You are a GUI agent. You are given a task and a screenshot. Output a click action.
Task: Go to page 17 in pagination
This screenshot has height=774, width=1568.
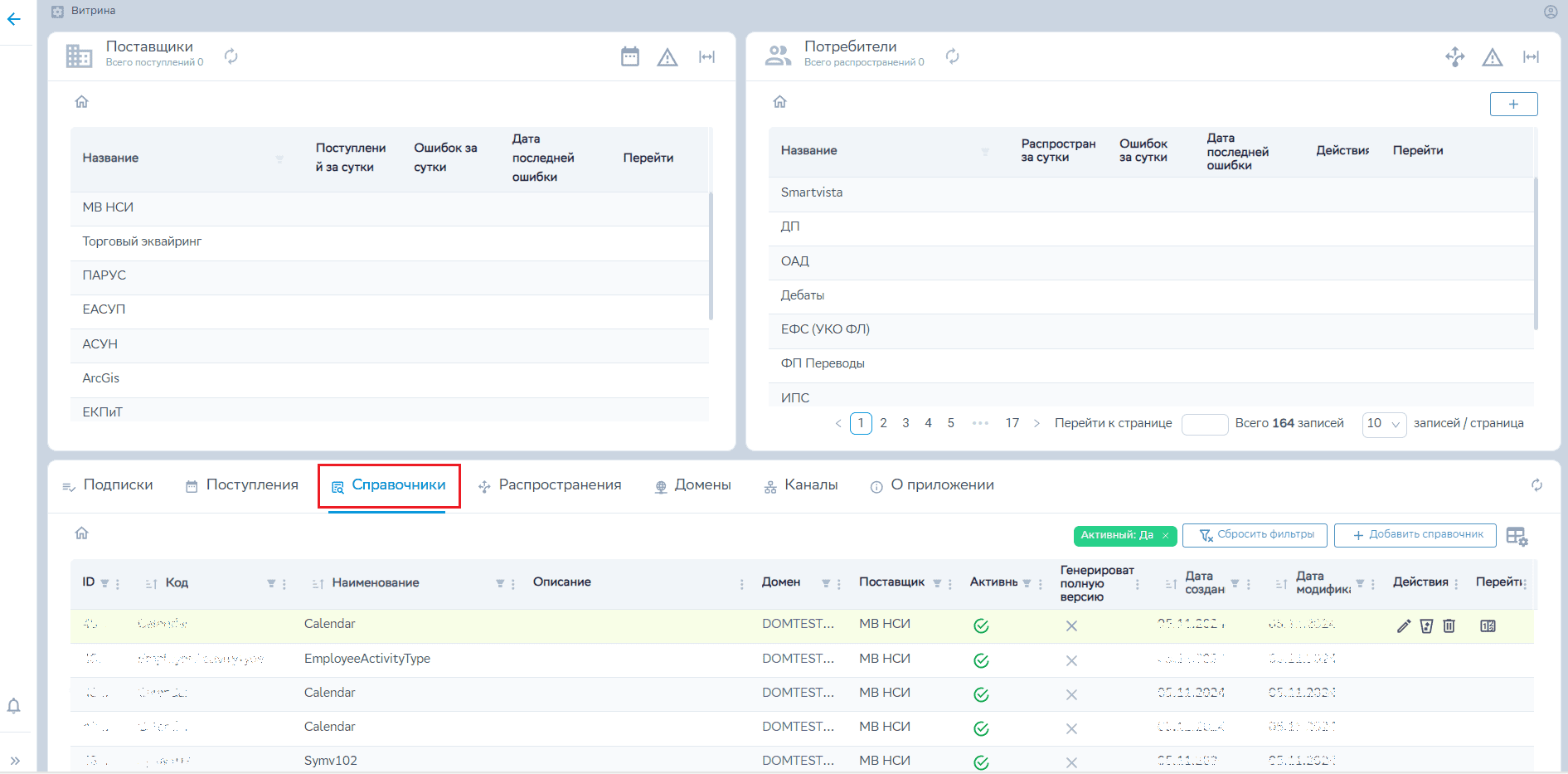coord(1012,423)
